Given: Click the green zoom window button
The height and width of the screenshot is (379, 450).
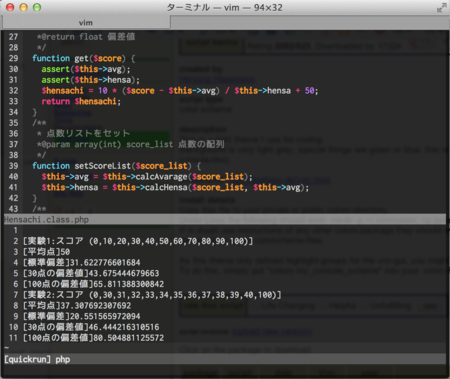Looking at the screenshot, I should [x=37, y=7].
